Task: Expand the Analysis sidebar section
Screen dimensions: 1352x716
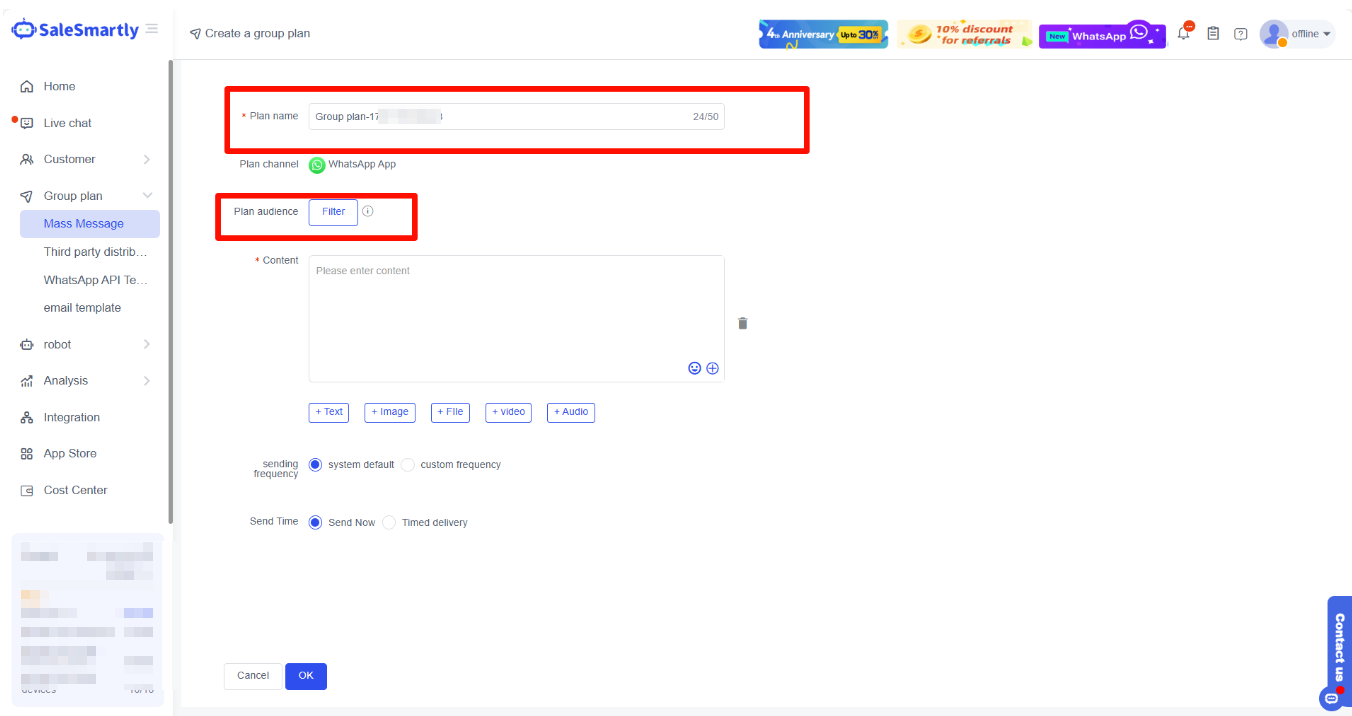Action: click(x=85, y=380)
